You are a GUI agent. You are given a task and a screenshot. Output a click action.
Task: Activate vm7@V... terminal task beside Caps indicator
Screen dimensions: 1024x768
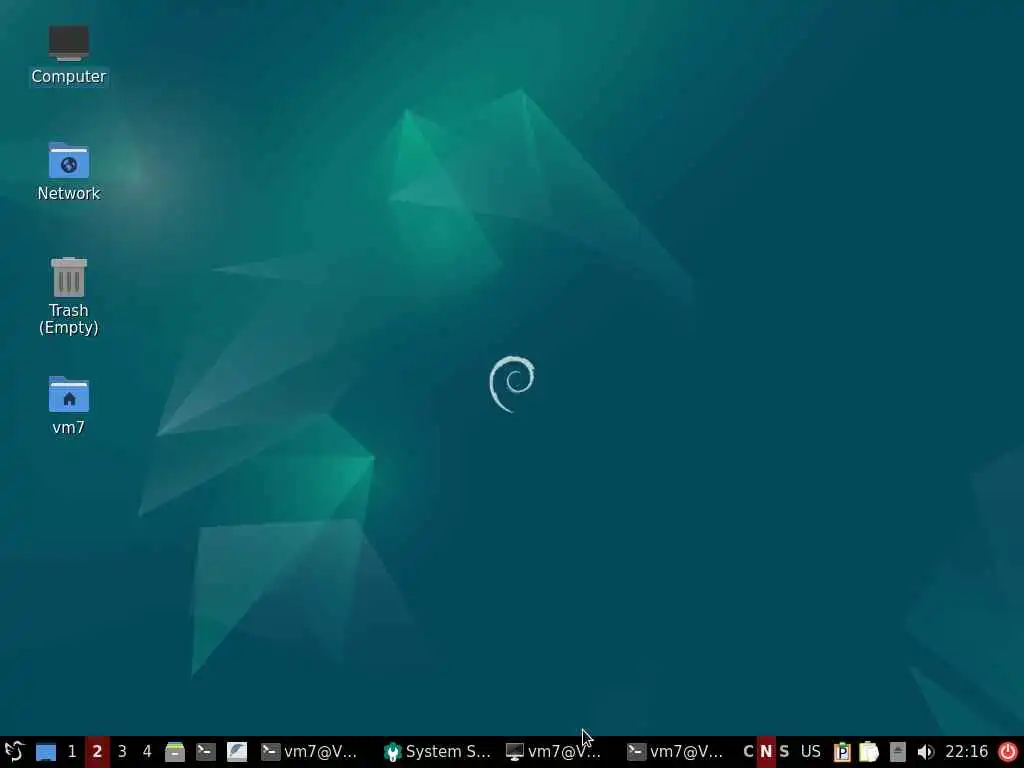(676, 752)
